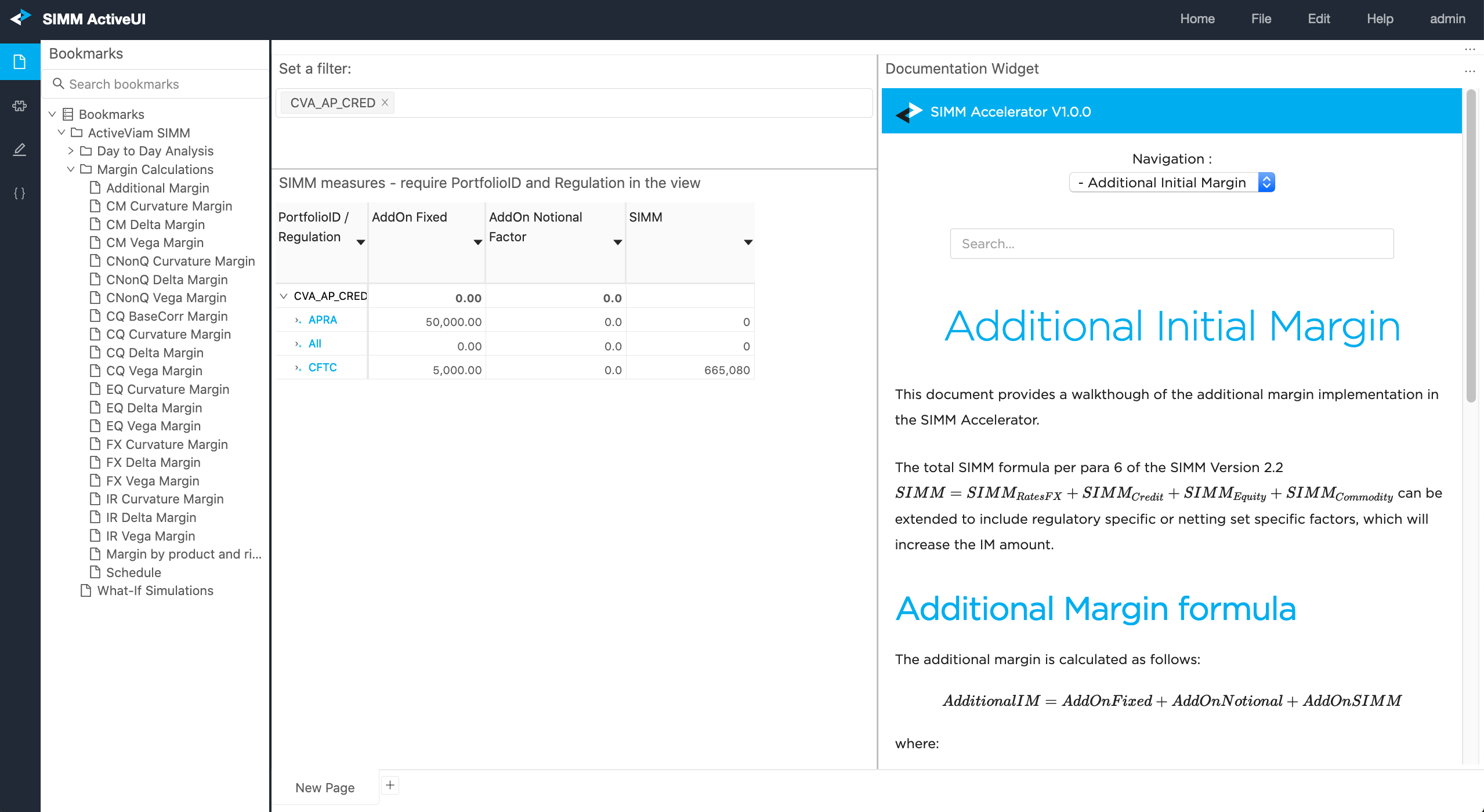Collapse the Bookmarks root node
Screen dimensions: 1484x812
pos(52,114)
